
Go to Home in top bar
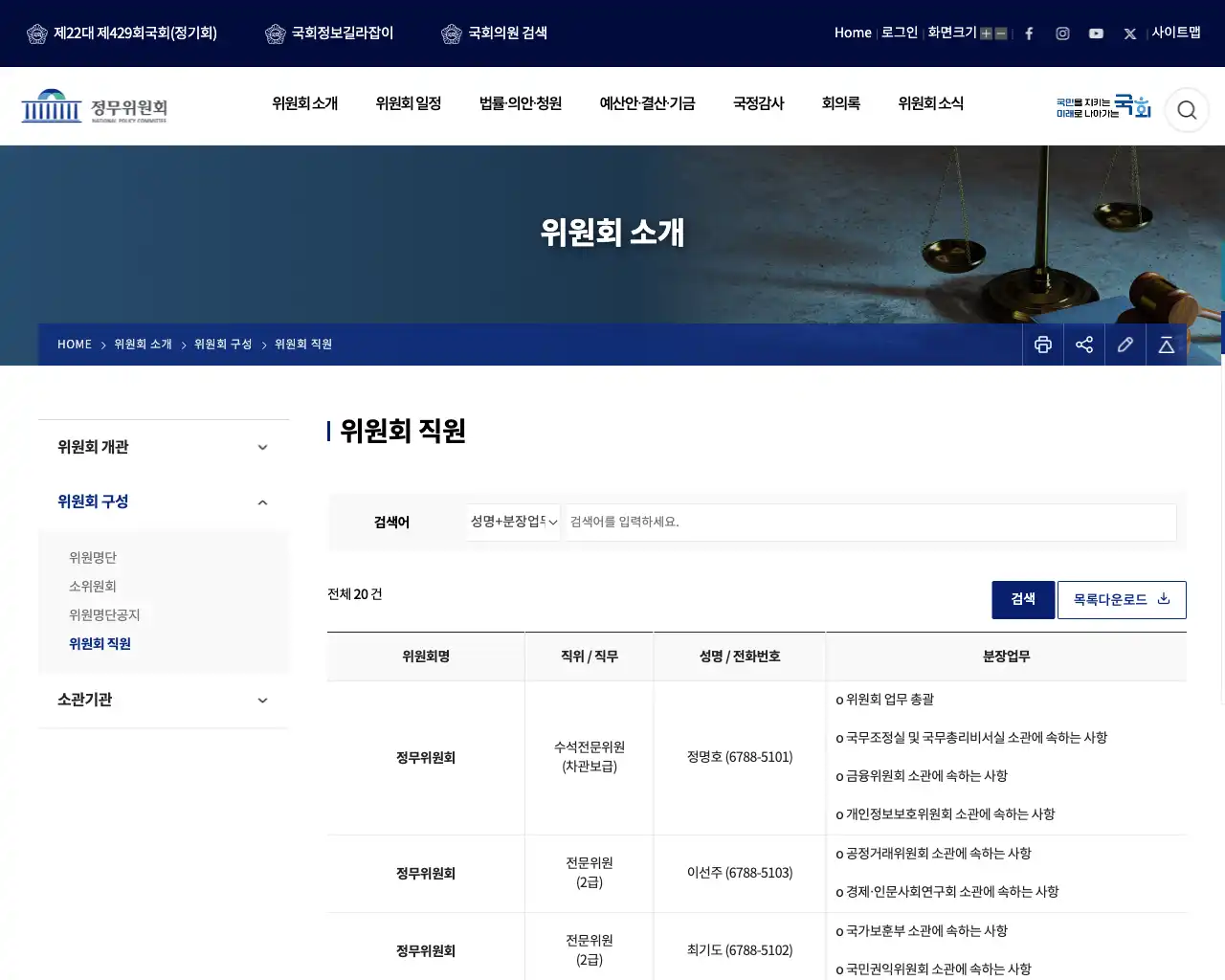pos(853,33)
